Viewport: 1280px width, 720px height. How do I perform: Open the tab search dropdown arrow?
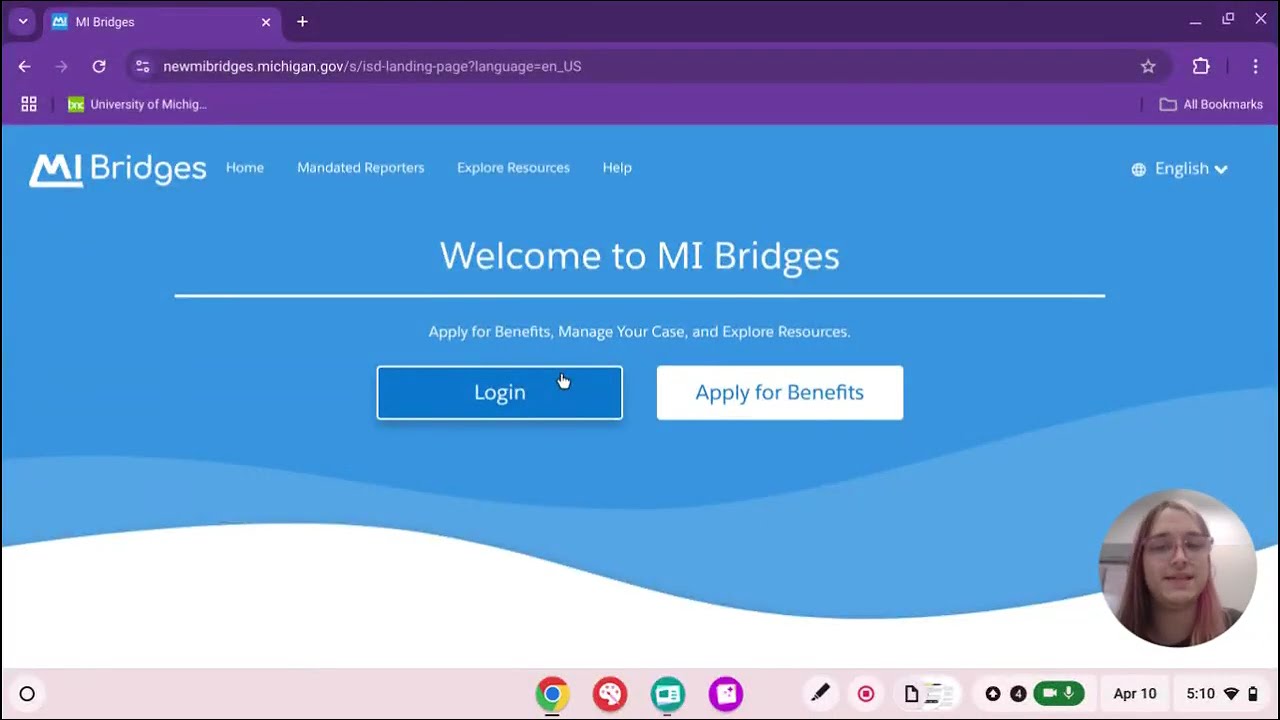pos(22,22)
